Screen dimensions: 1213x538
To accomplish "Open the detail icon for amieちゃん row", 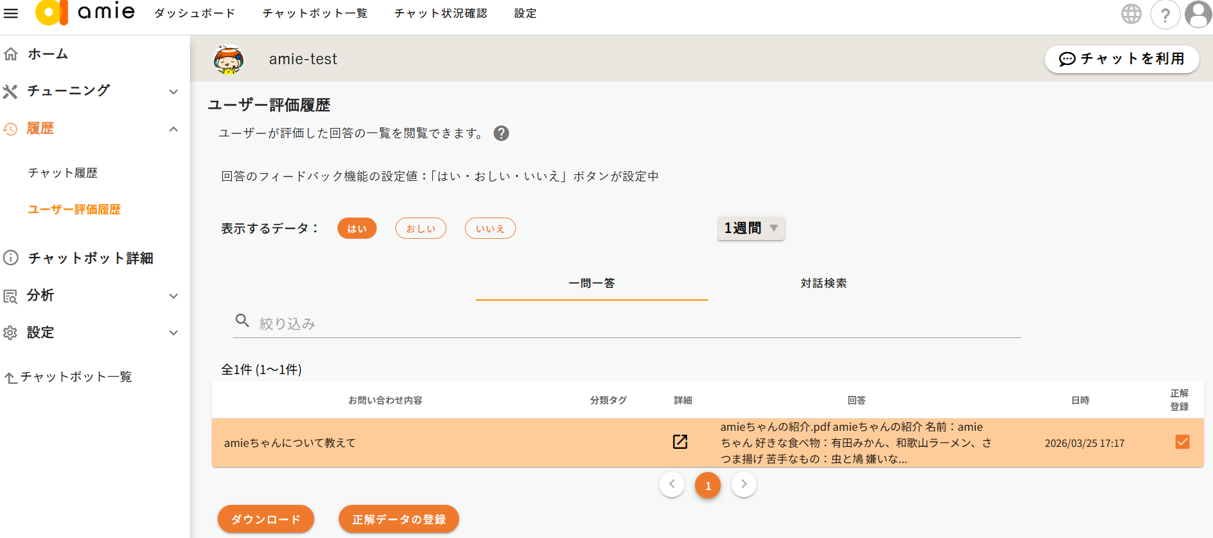I will [680, 442].
